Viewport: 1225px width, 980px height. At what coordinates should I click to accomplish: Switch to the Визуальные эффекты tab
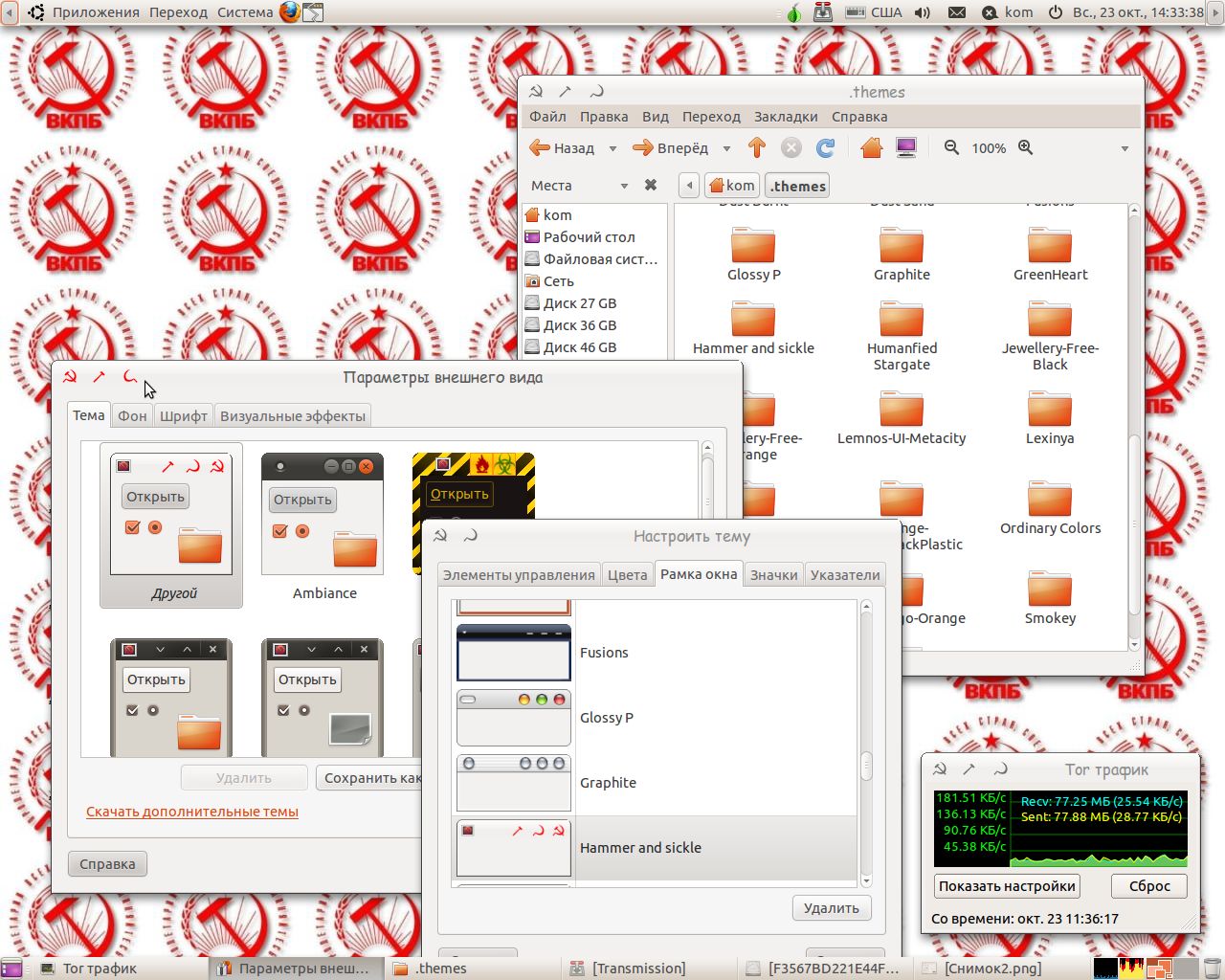coord(293,415)
